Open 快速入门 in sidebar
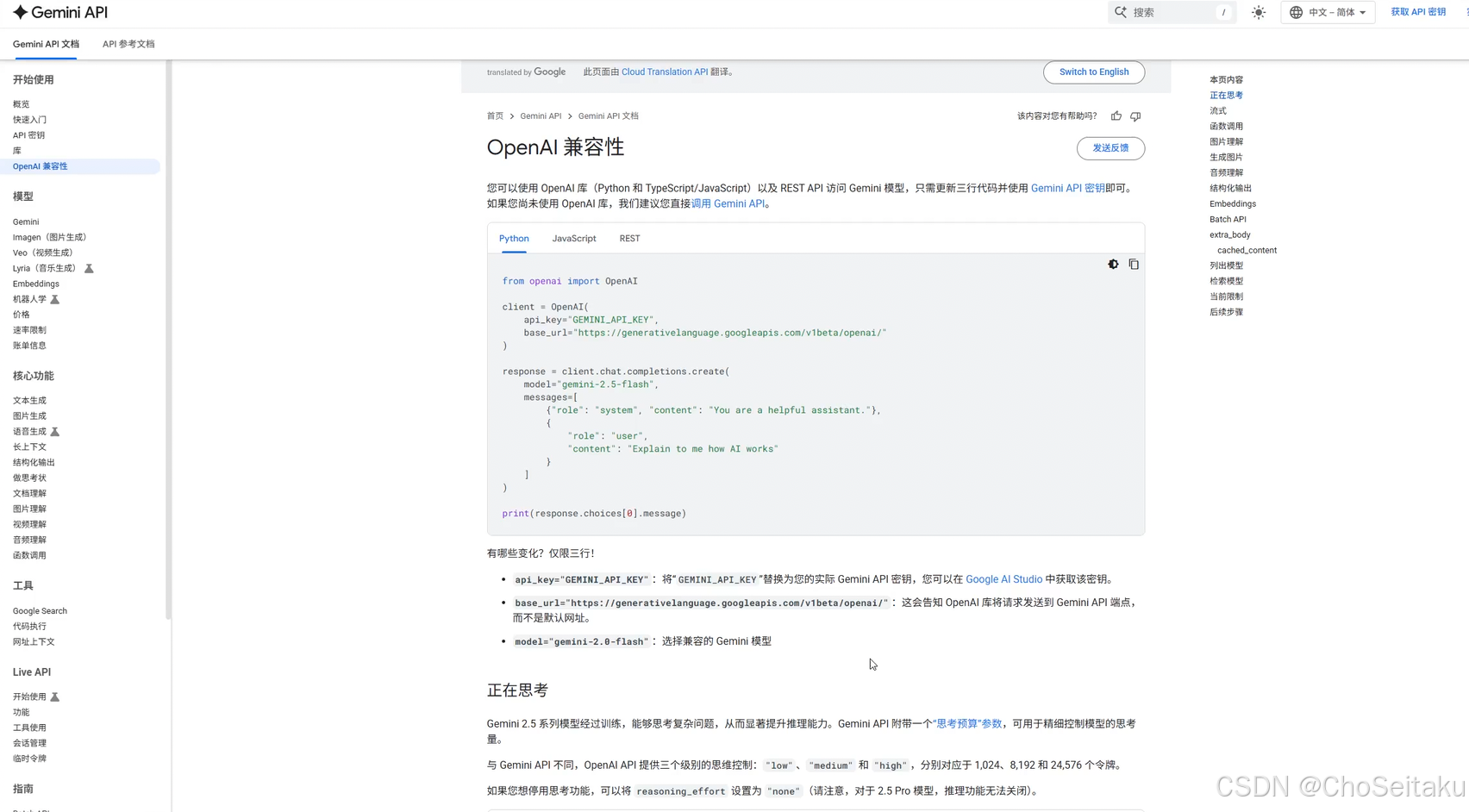This screenshot has height=812, width=1469. (x=29, y=120)
